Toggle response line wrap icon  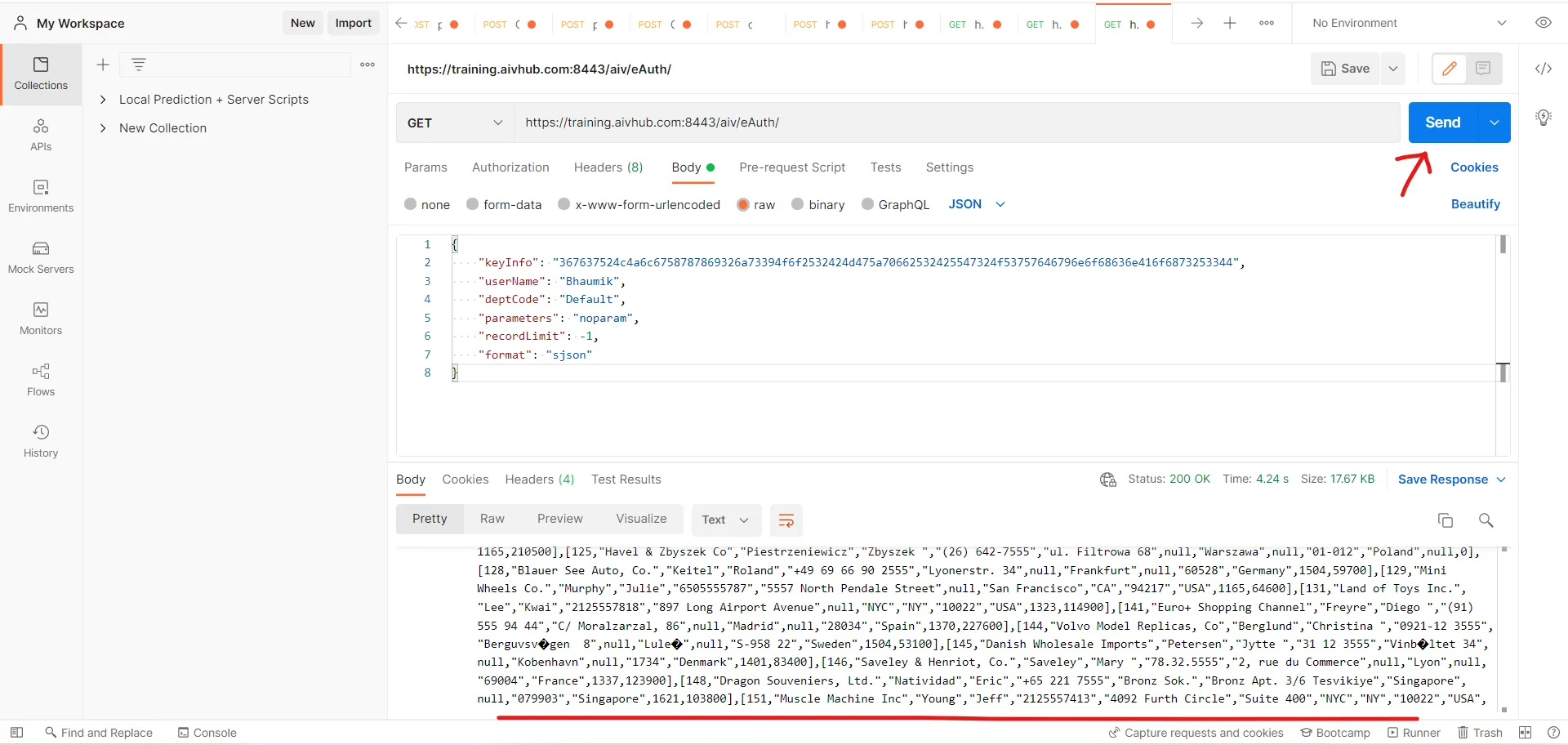786,520
